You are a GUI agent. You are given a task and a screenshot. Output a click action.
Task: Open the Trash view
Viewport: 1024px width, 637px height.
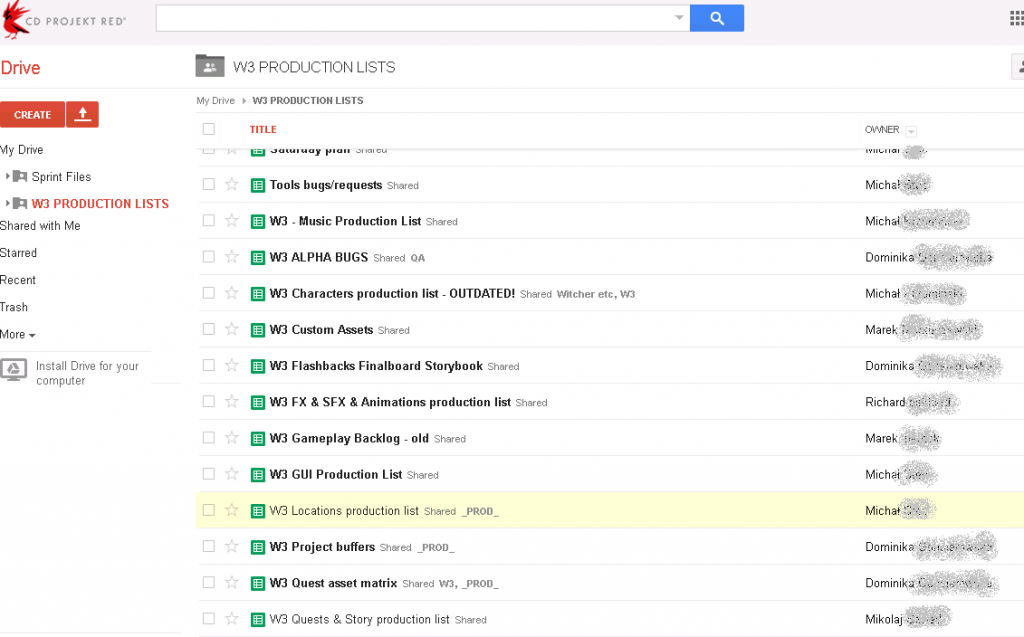pyautogui.click(x=14, y=307)
